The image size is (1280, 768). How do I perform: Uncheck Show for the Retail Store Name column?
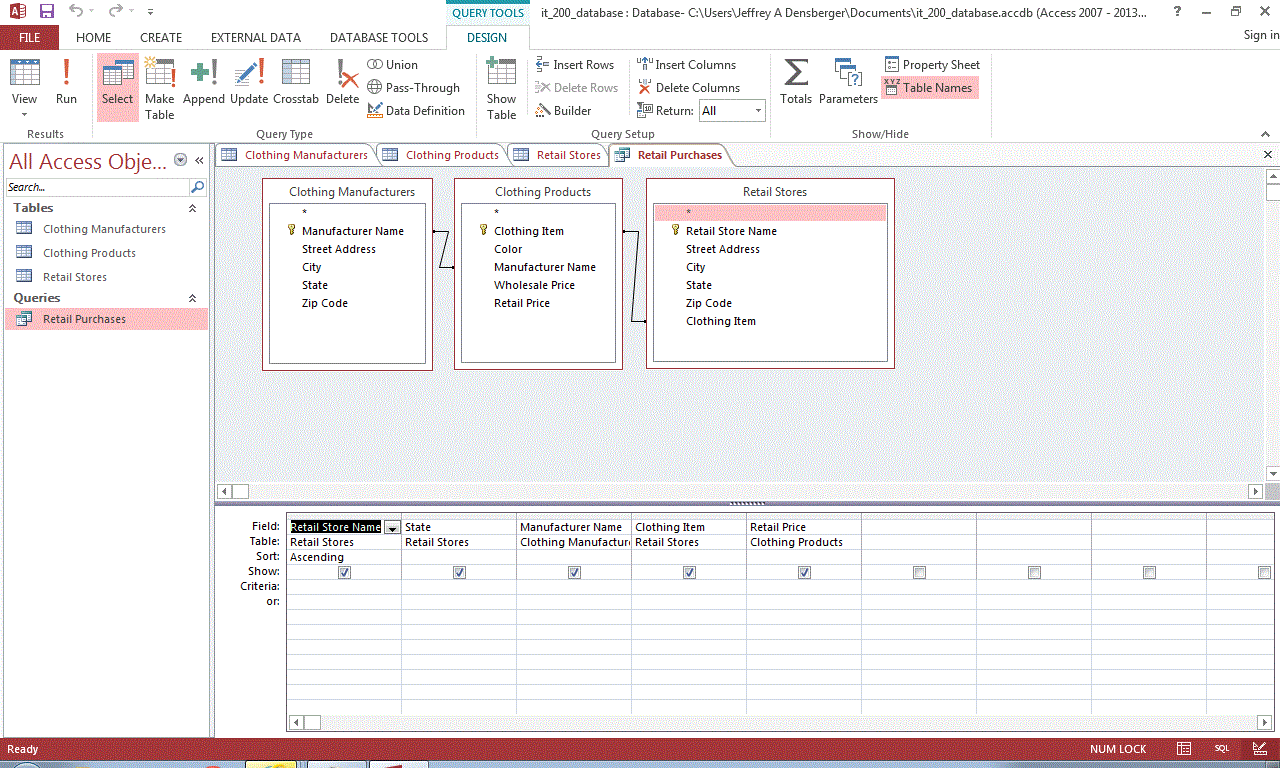tap(344, 573)
